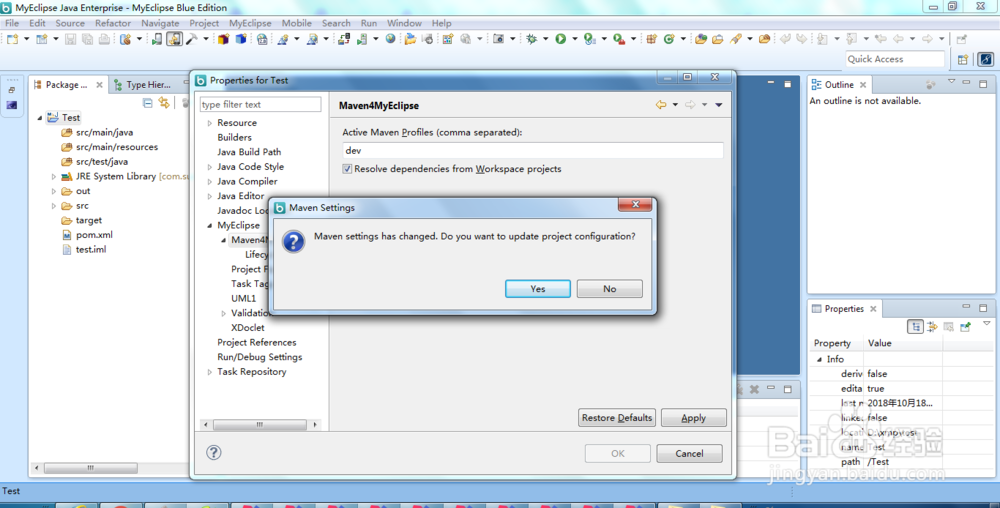Screen dimensions: 1000x508
Task: Expand Java Code Style in properties tree
Action: click(209, 167)
